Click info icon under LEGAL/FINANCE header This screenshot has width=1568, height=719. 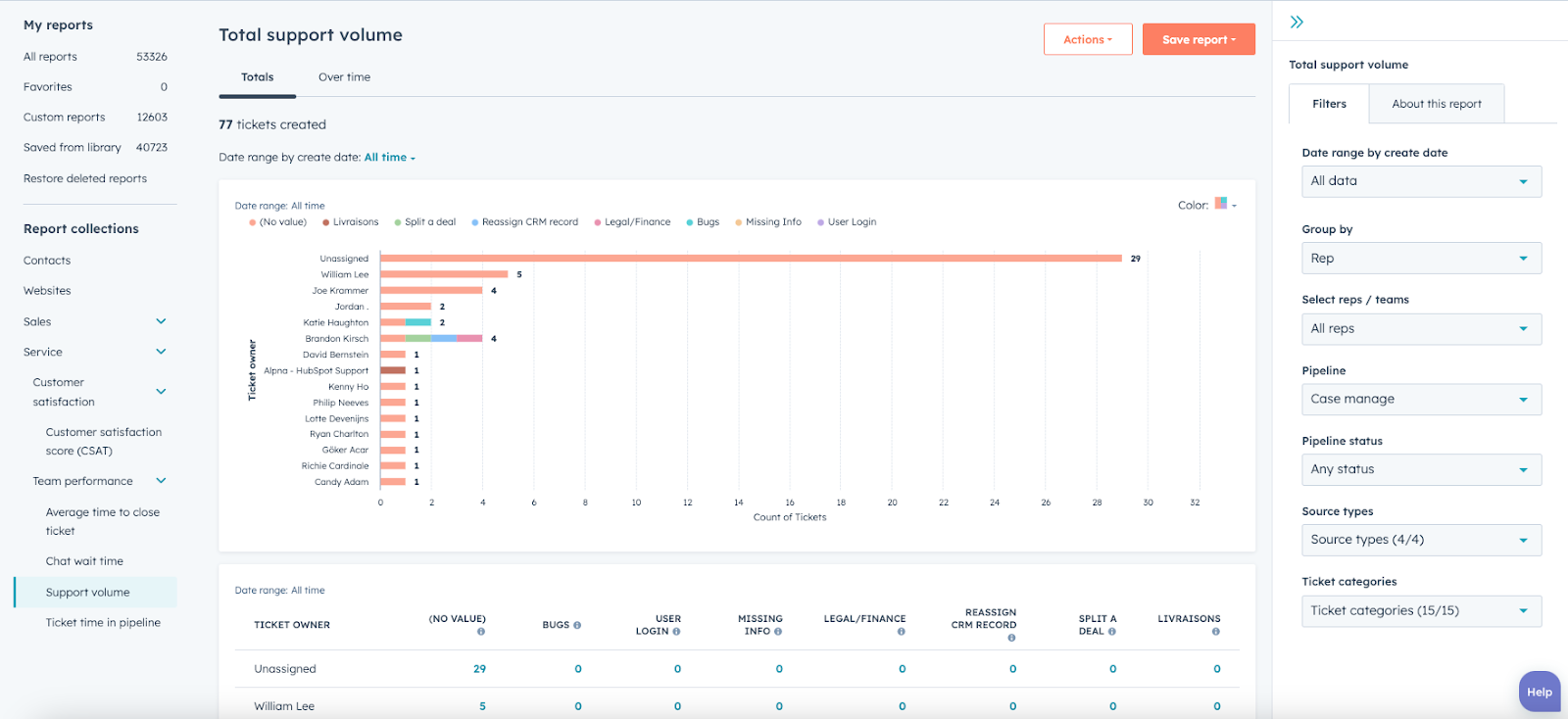902,632
